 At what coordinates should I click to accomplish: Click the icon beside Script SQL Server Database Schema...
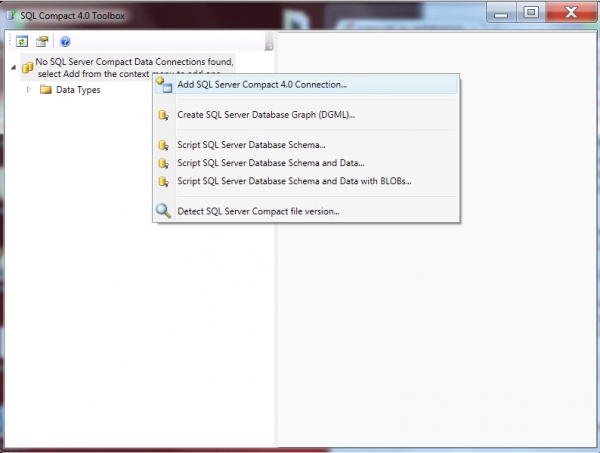[163, 145]
